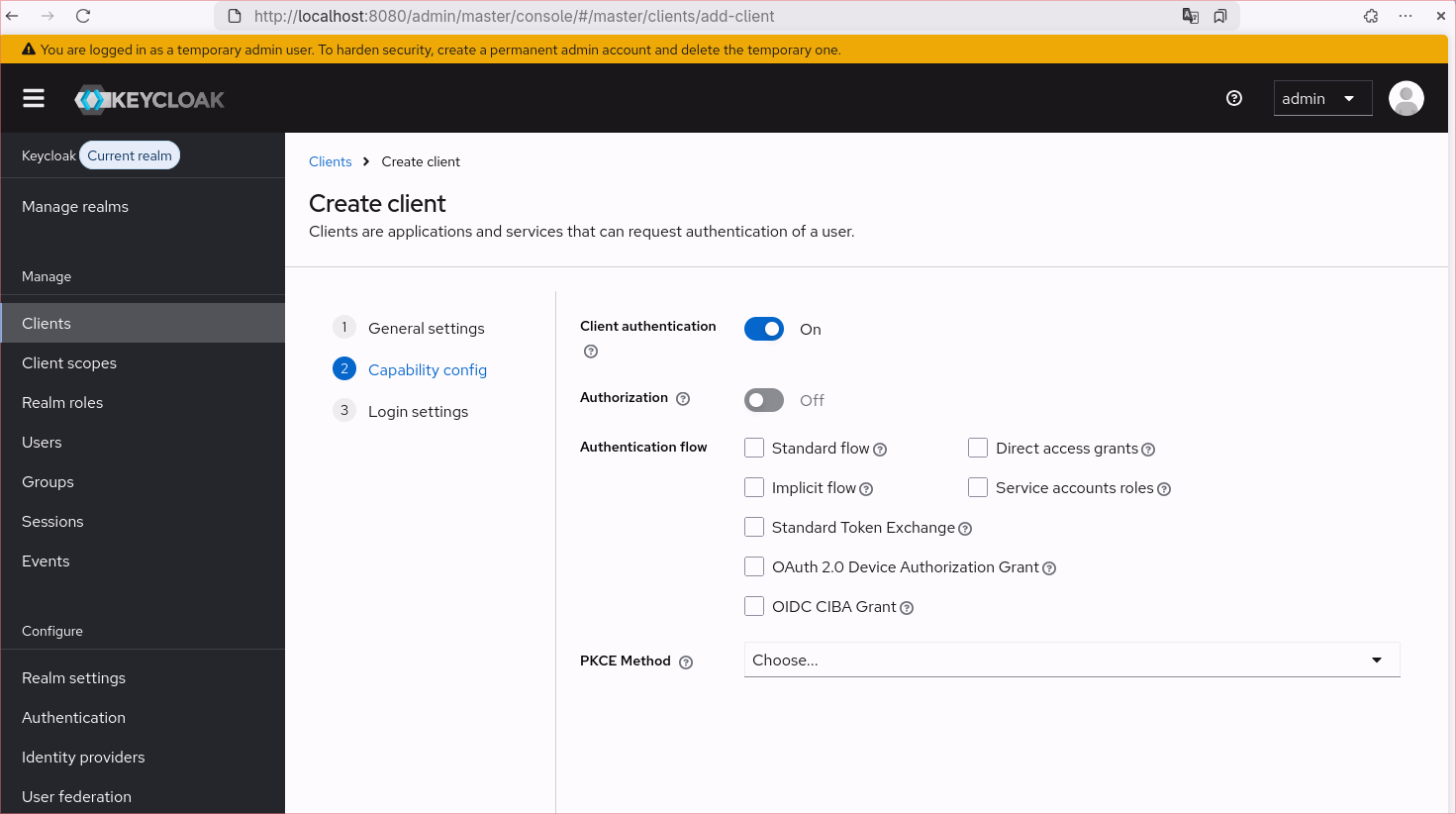
Task: Show help icon for OIDC CIBA Grant
Action: pyautogui.click(x=907, y=608)
